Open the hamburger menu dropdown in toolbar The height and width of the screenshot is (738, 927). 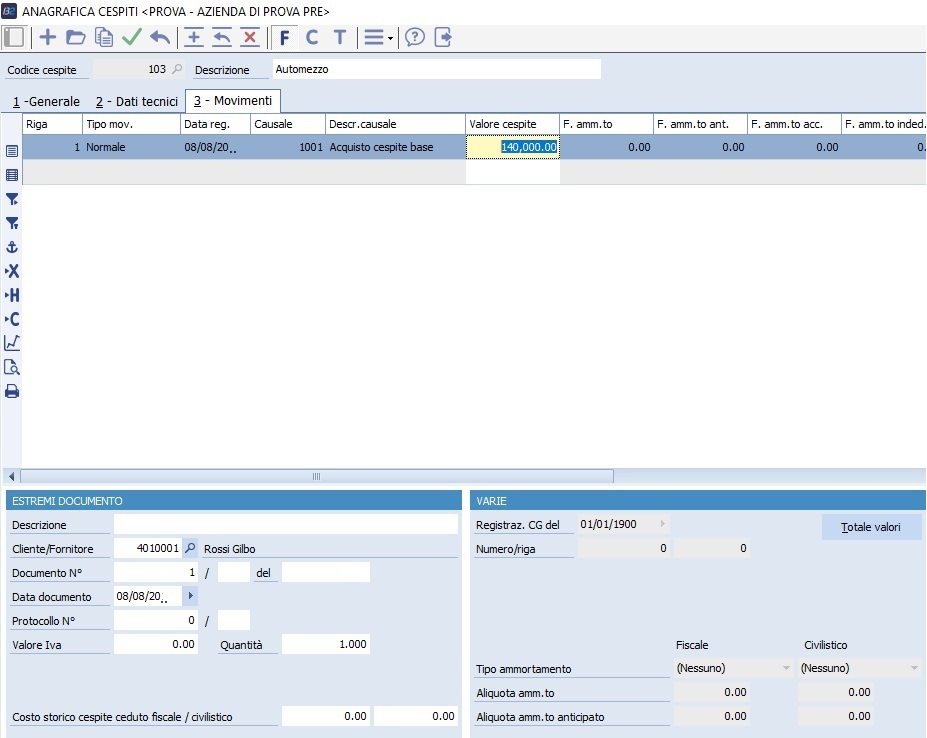pyautogui.click(x=378, y=38)
